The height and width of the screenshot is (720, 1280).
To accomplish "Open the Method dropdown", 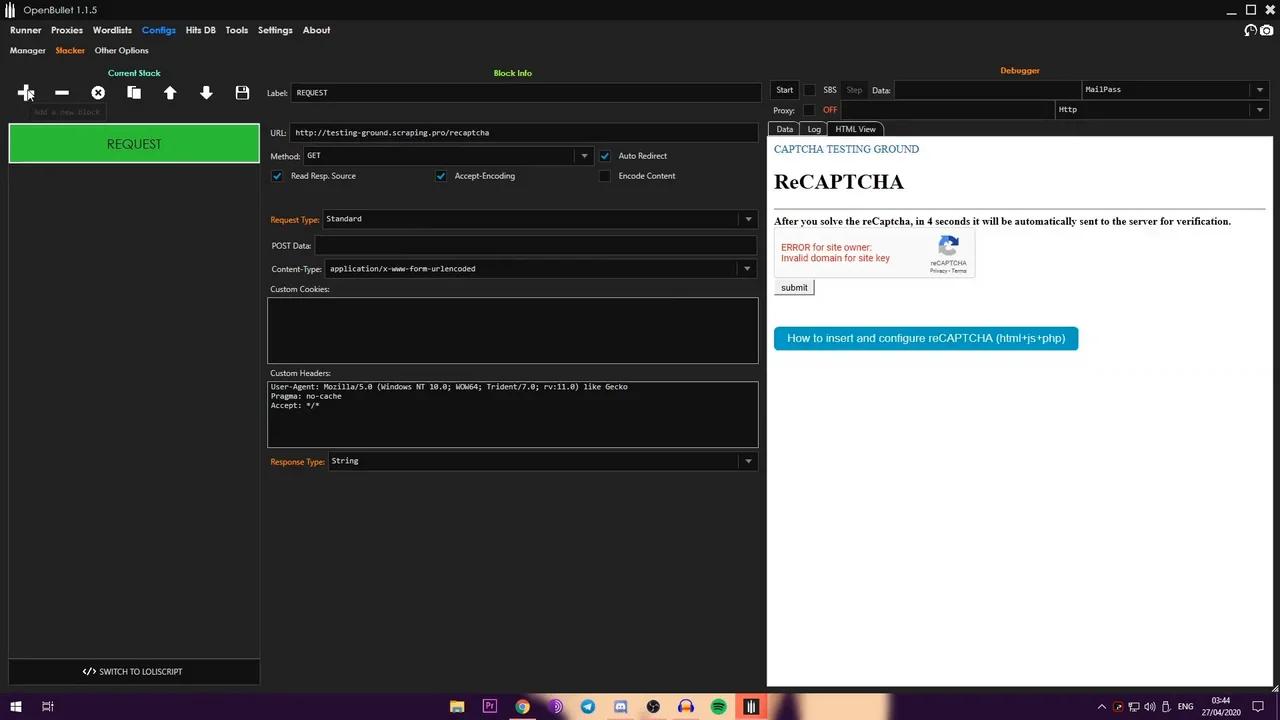I will (584, 155).
